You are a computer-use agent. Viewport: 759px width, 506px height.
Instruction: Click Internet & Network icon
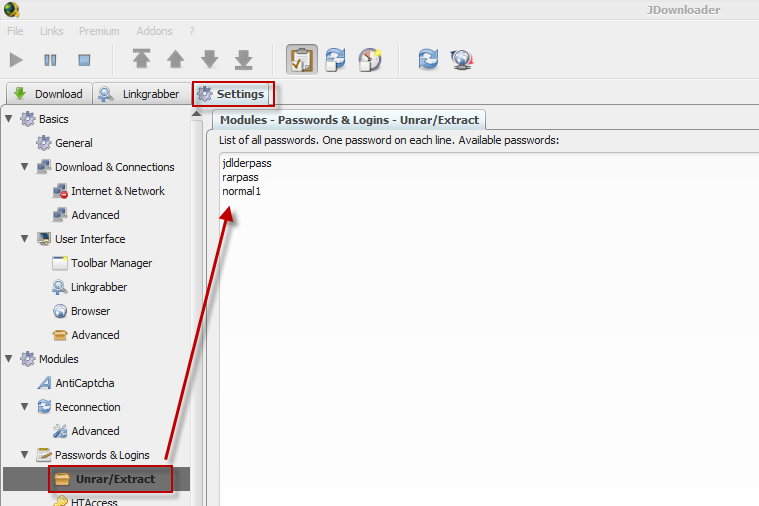click(x=60, y=191)
